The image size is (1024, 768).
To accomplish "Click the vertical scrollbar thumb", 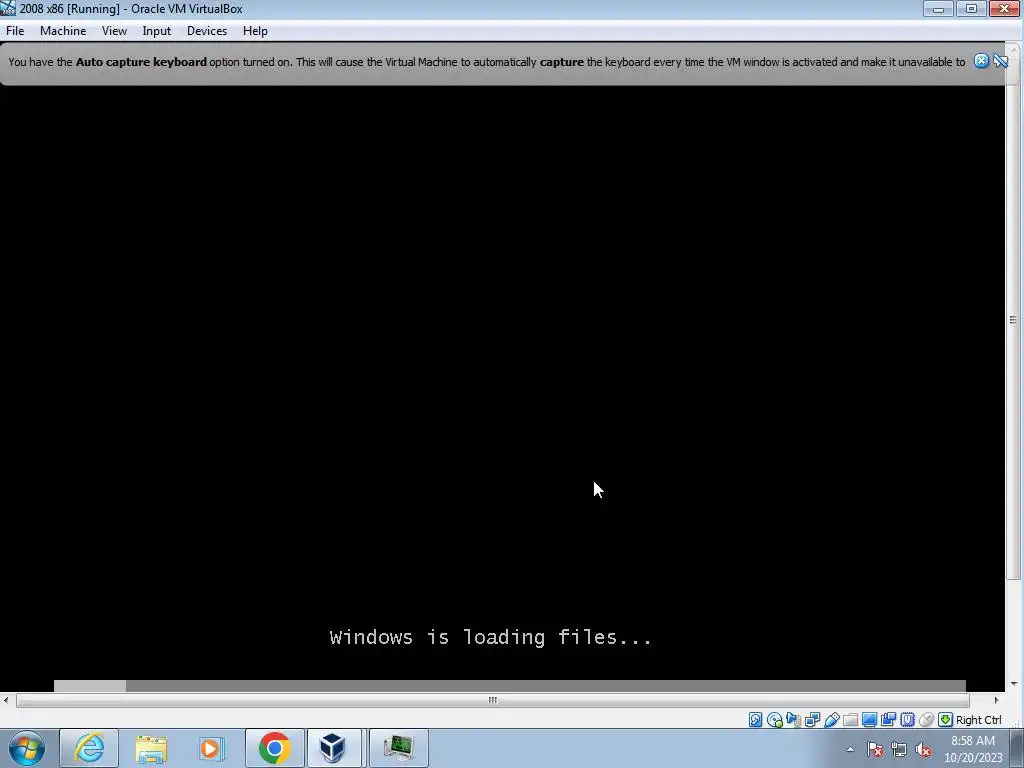I will [1014, 320].
